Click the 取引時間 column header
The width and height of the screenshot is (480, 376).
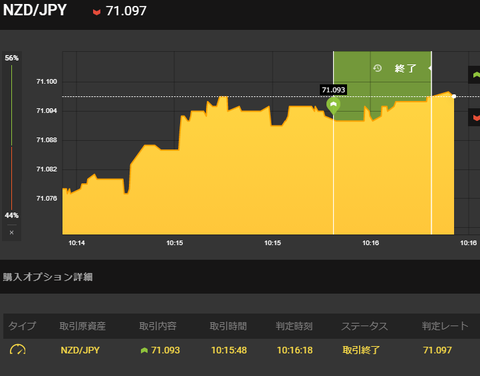[x=228, y=326]
